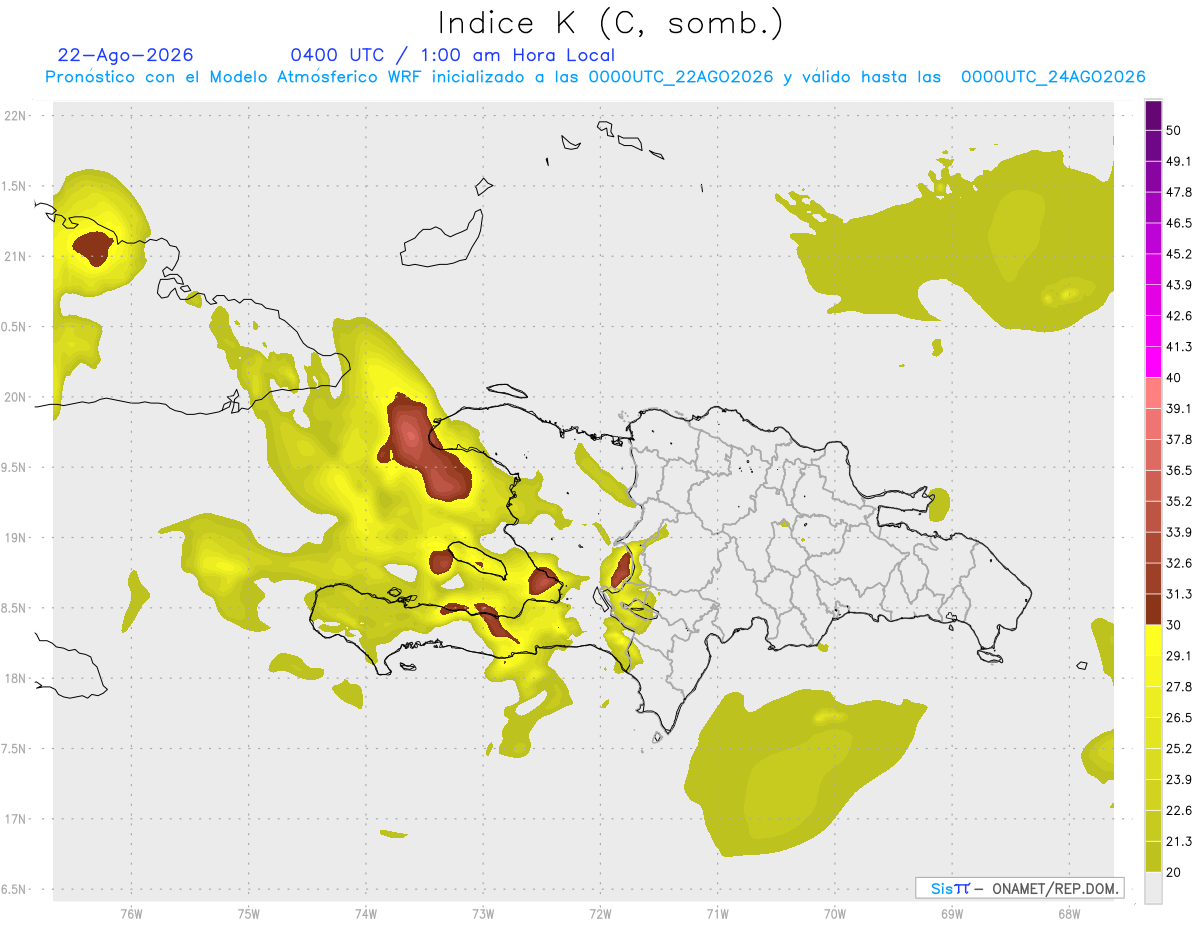The image size is (1200, 927).
Task: Click the 68W longitude label
Action: pos(1069,913)
